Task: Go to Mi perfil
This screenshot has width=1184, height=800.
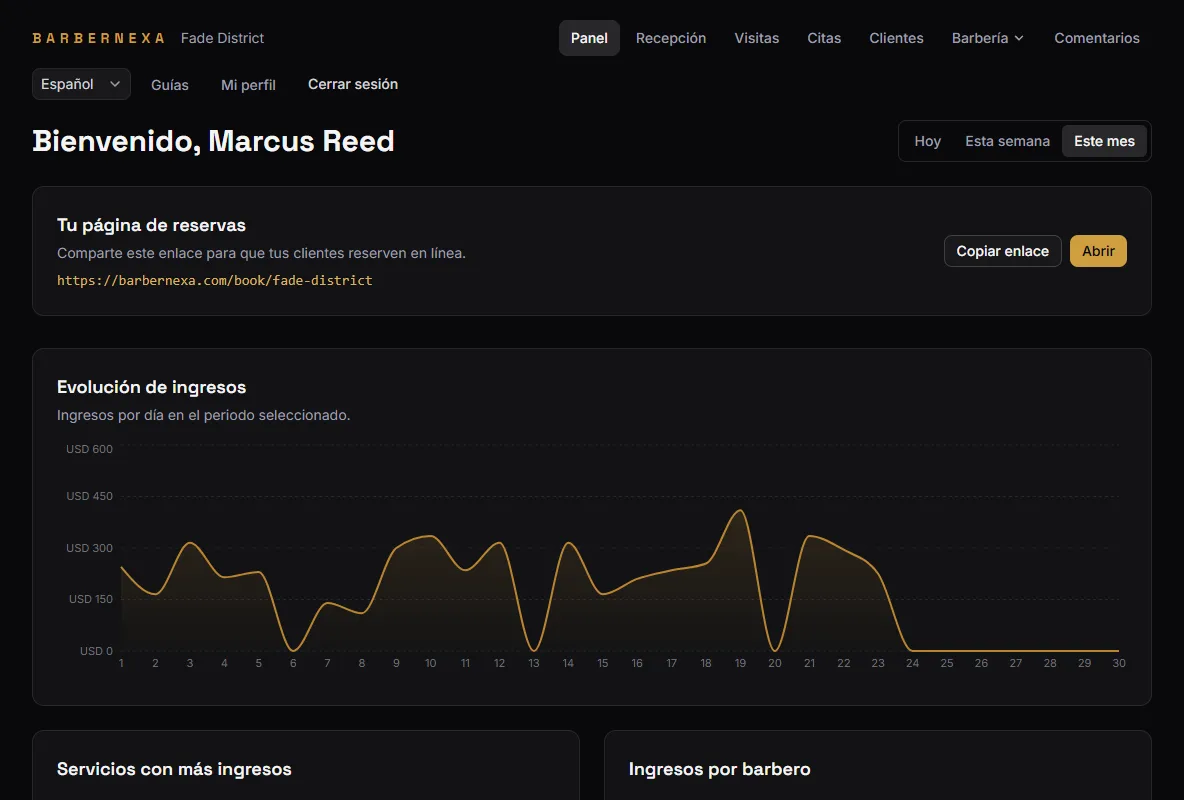Action: click(248, 85)
